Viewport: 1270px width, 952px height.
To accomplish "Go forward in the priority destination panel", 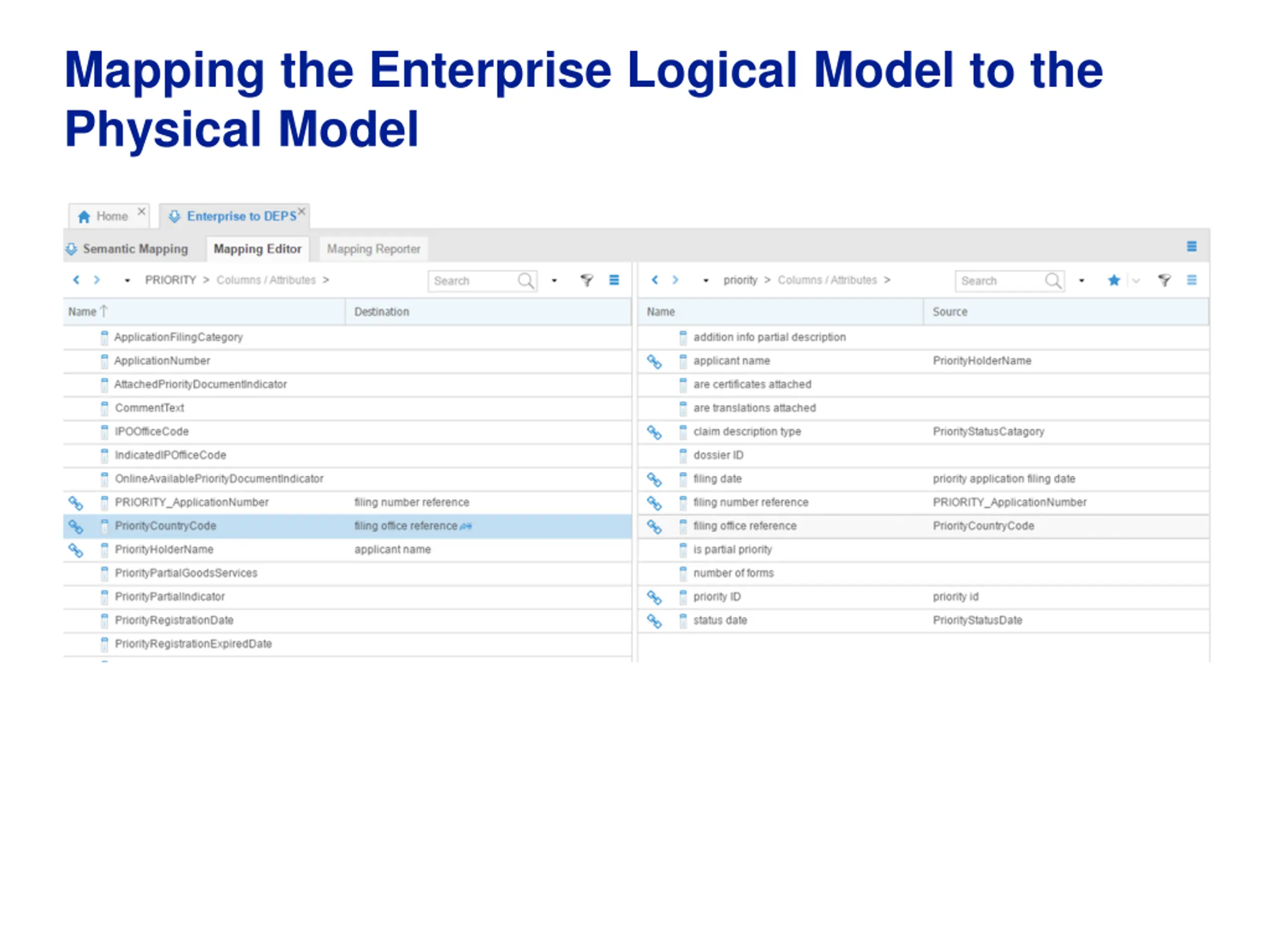I will (x=676, y=280).
